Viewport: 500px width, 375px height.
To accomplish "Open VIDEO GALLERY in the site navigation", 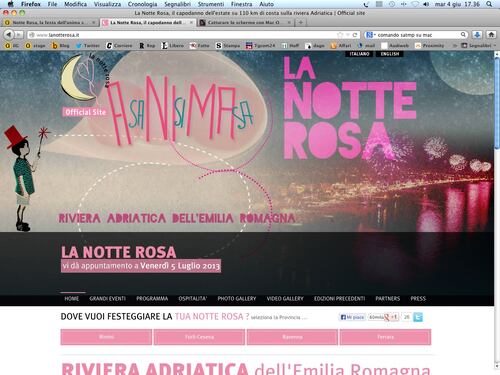I will (285, 299).
